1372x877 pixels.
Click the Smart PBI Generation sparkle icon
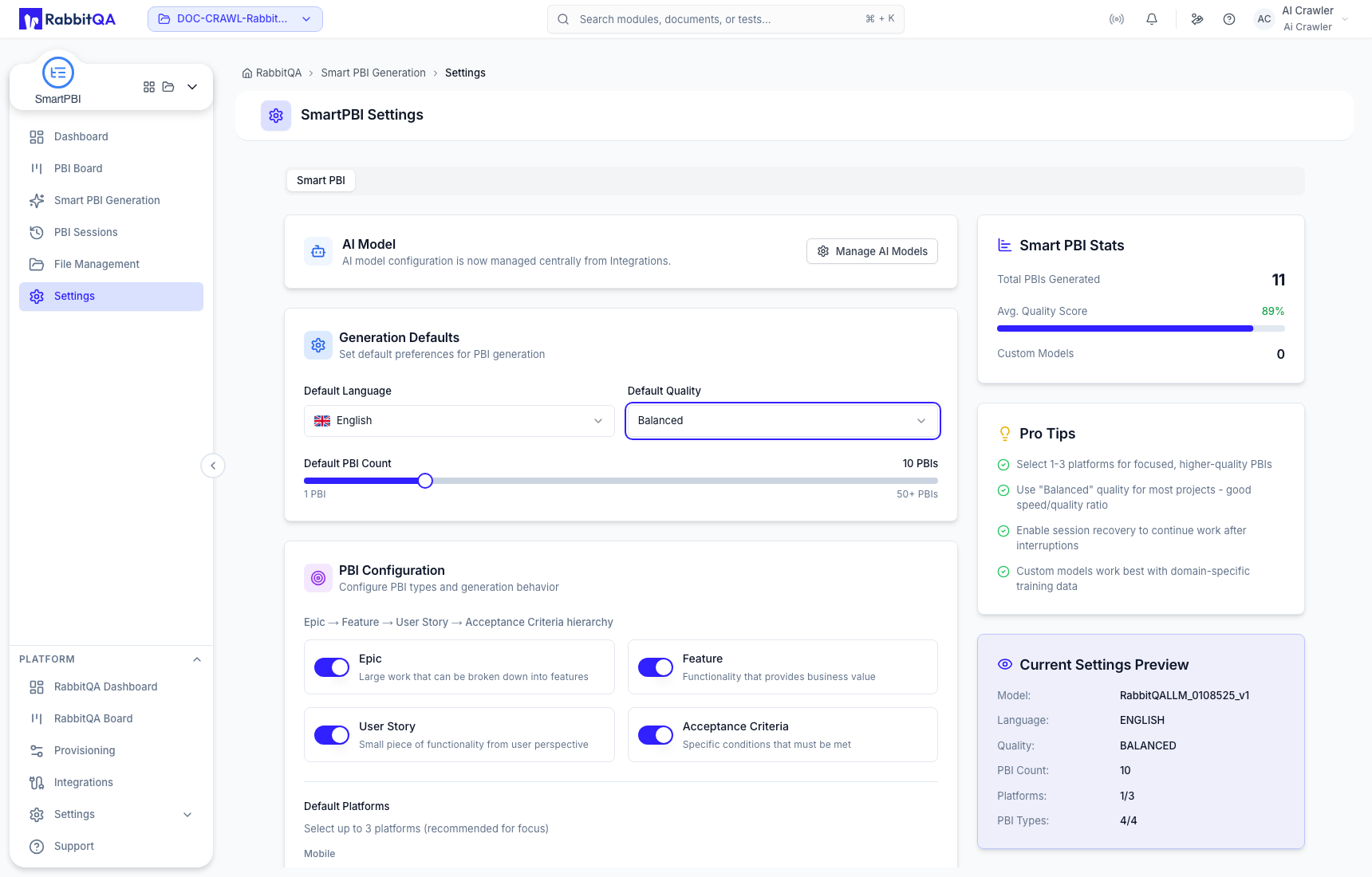pyautogui.click(x=37, y=201)
